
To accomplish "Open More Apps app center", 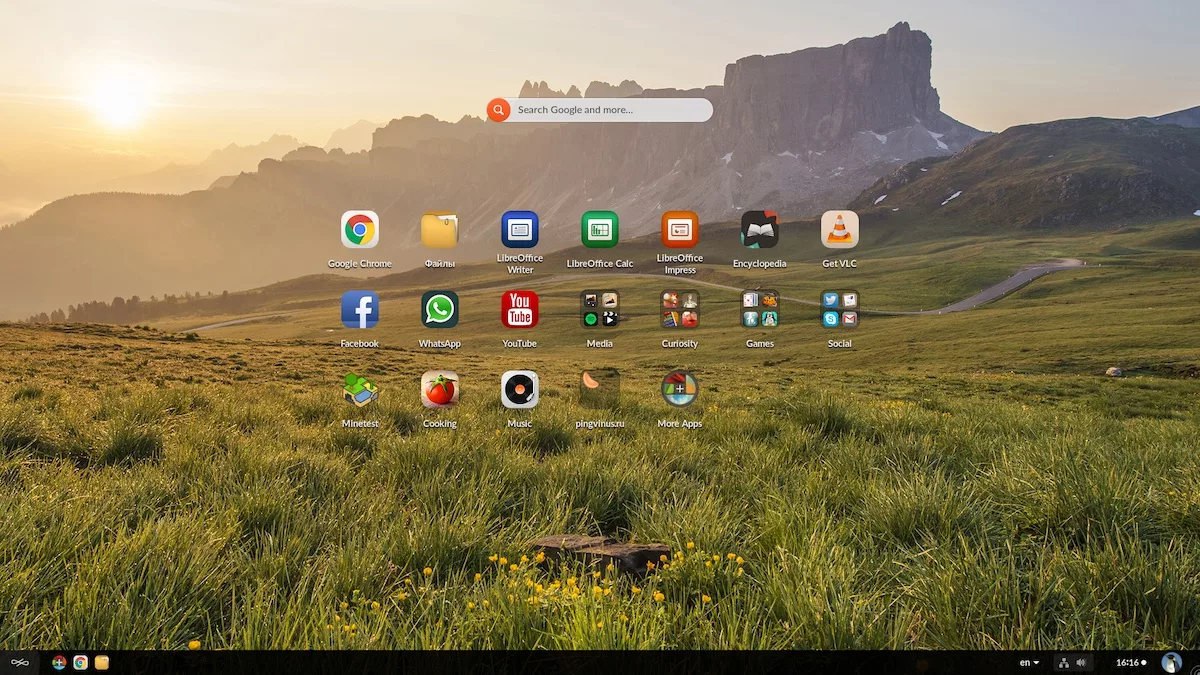I will (x=680, y=389).
